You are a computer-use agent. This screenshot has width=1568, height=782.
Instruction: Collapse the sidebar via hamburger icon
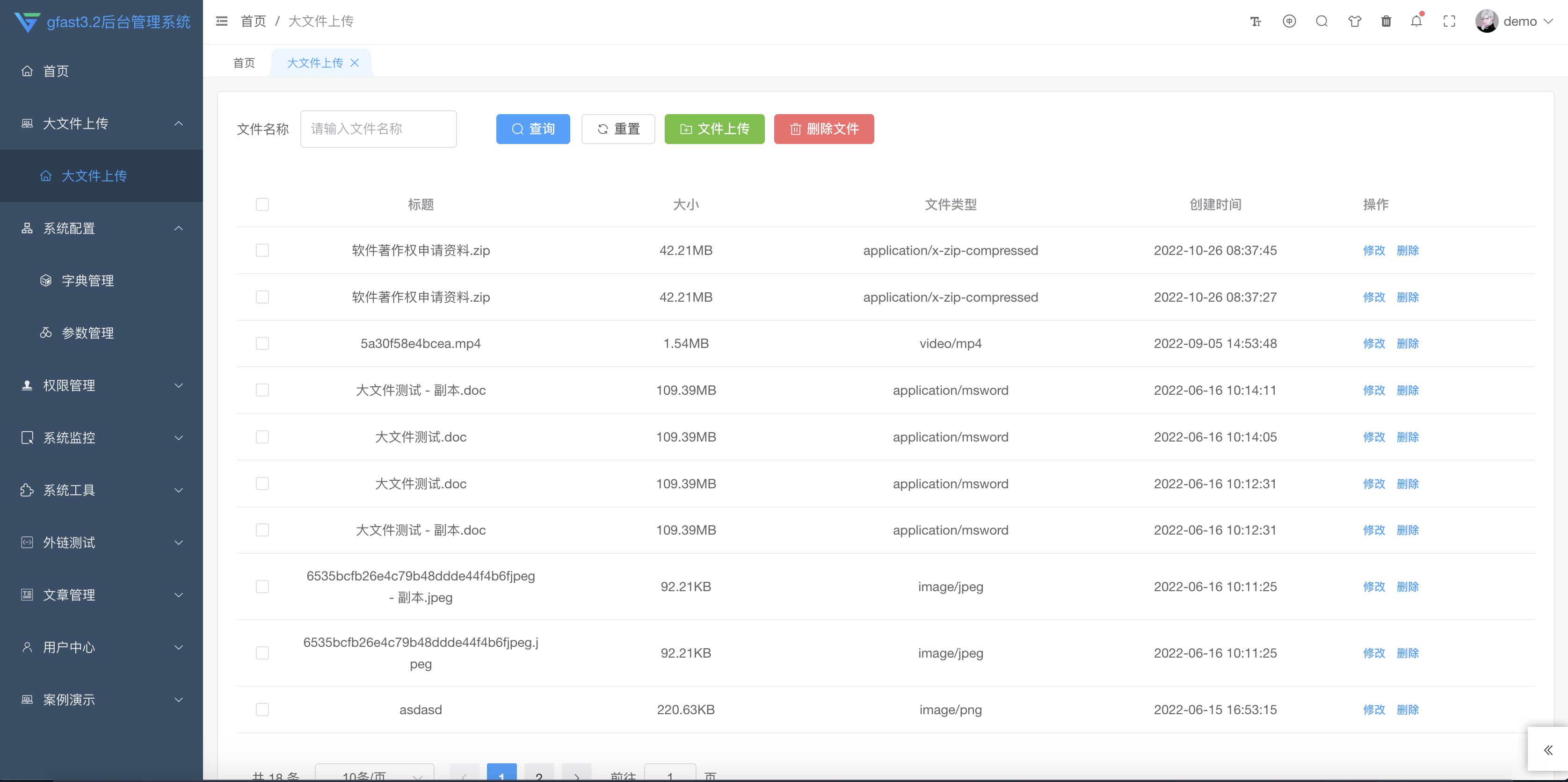click(222, 21)
